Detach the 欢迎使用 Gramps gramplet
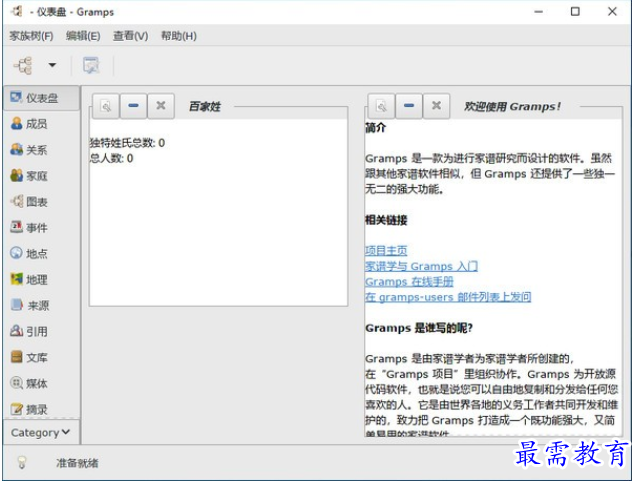This screenshot has height=485, width=637. [x=381, y=106]
